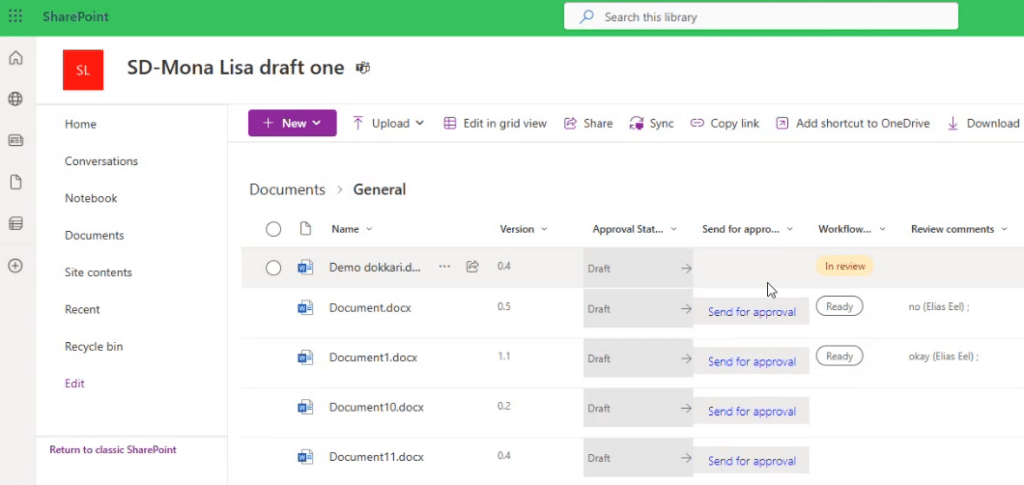The height and width of the screenshot is (485, 1024).
Task: Click Ready badge for Document.docx
Action: (839, 305)
